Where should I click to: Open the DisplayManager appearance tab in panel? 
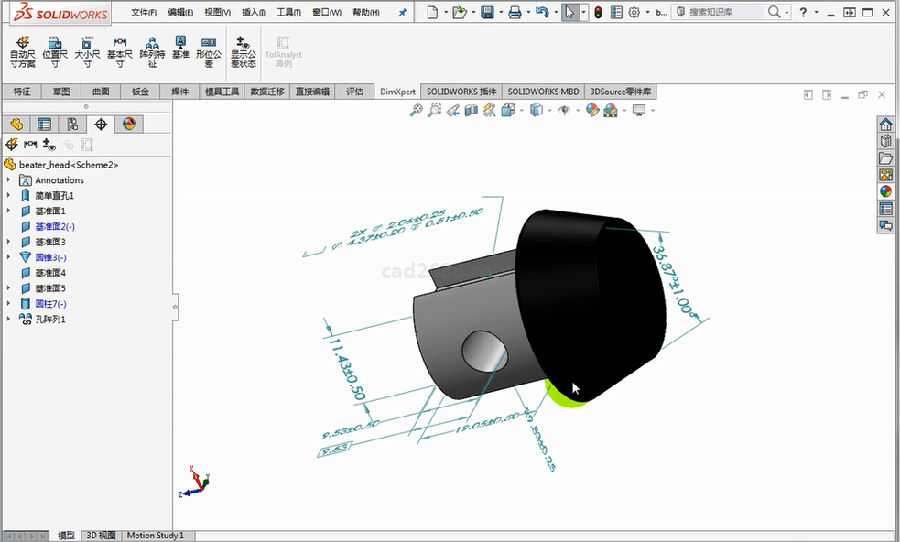(128, 124)
